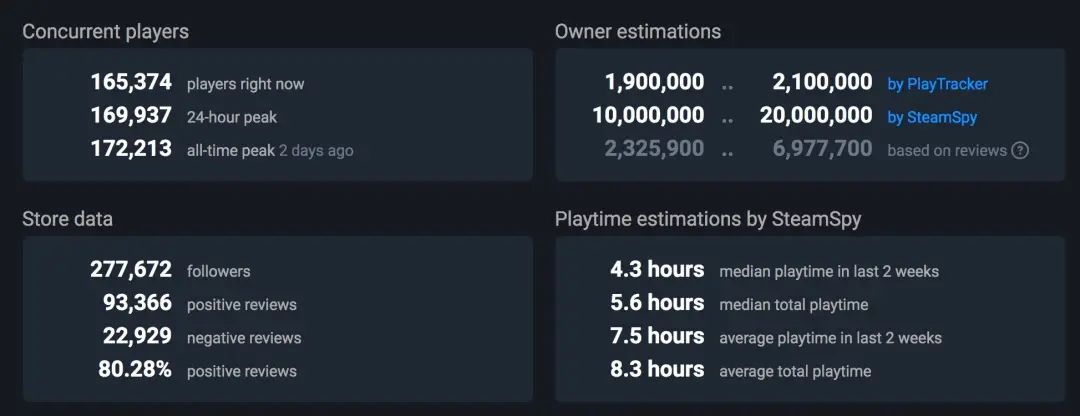Click the 2 days ago timestamp text
Image resolution: width=1080 pixels, height=416 pixels.
tap(316, 151)
